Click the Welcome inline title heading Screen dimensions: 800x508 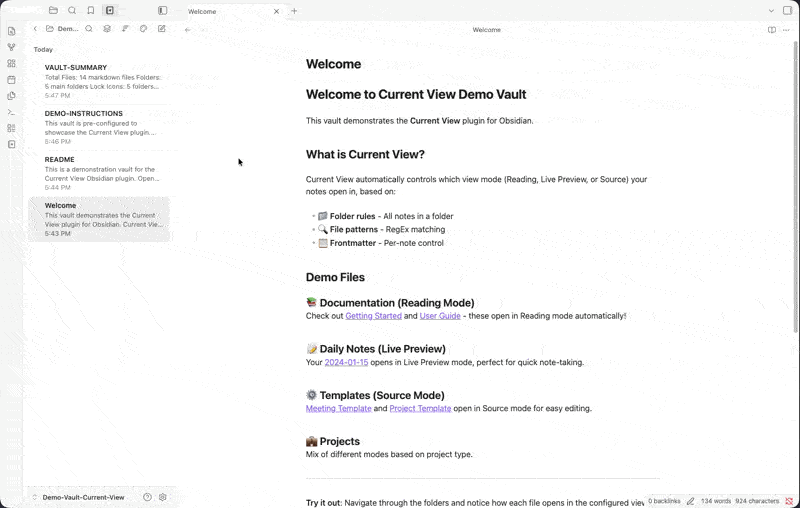coord(333,64)
